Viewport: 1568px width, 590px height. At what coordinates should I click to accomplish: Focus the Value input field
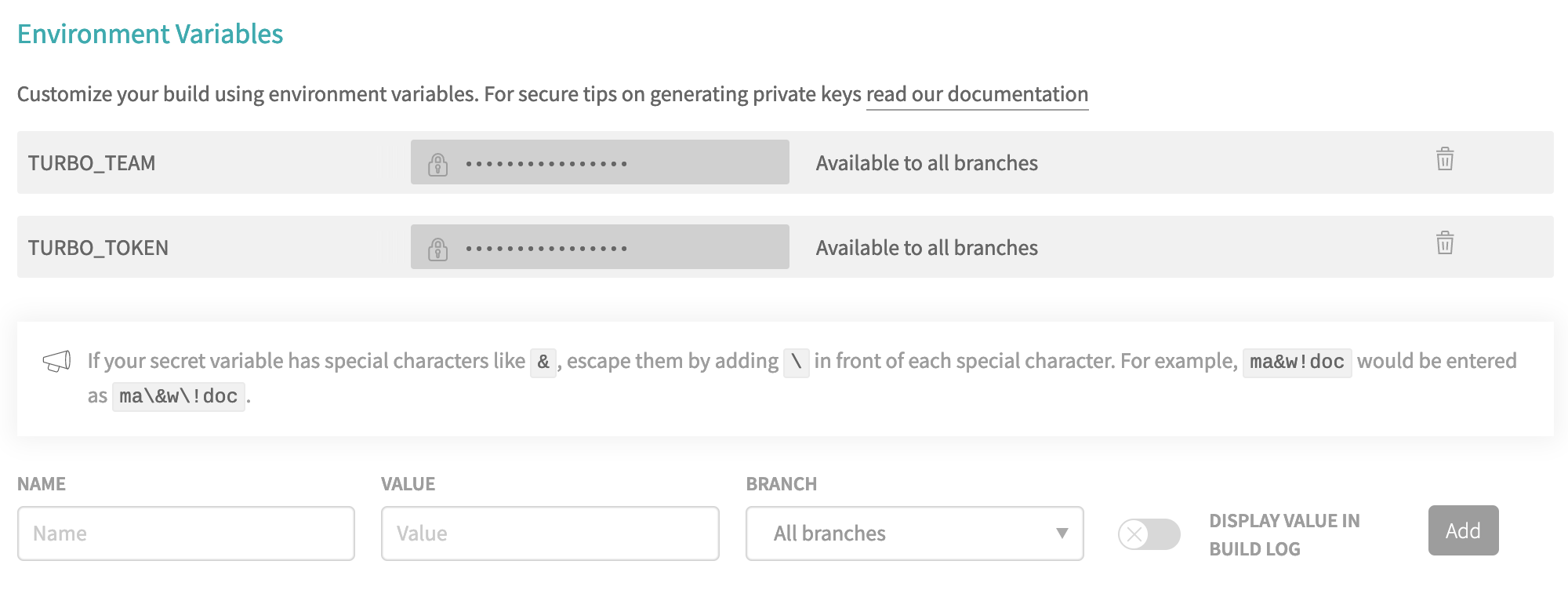pyautogui.click(x=550, y=534)
